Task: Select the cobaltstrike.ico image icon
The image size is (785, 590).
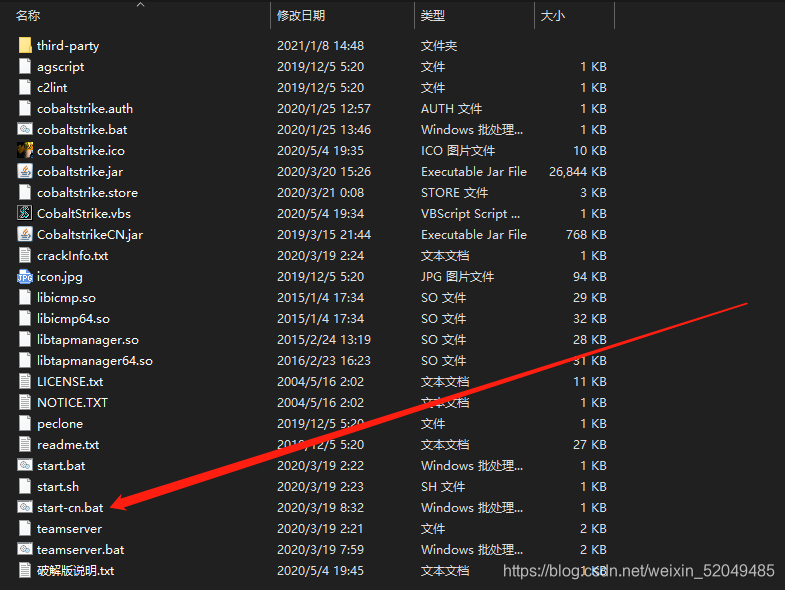Action: 25,150
